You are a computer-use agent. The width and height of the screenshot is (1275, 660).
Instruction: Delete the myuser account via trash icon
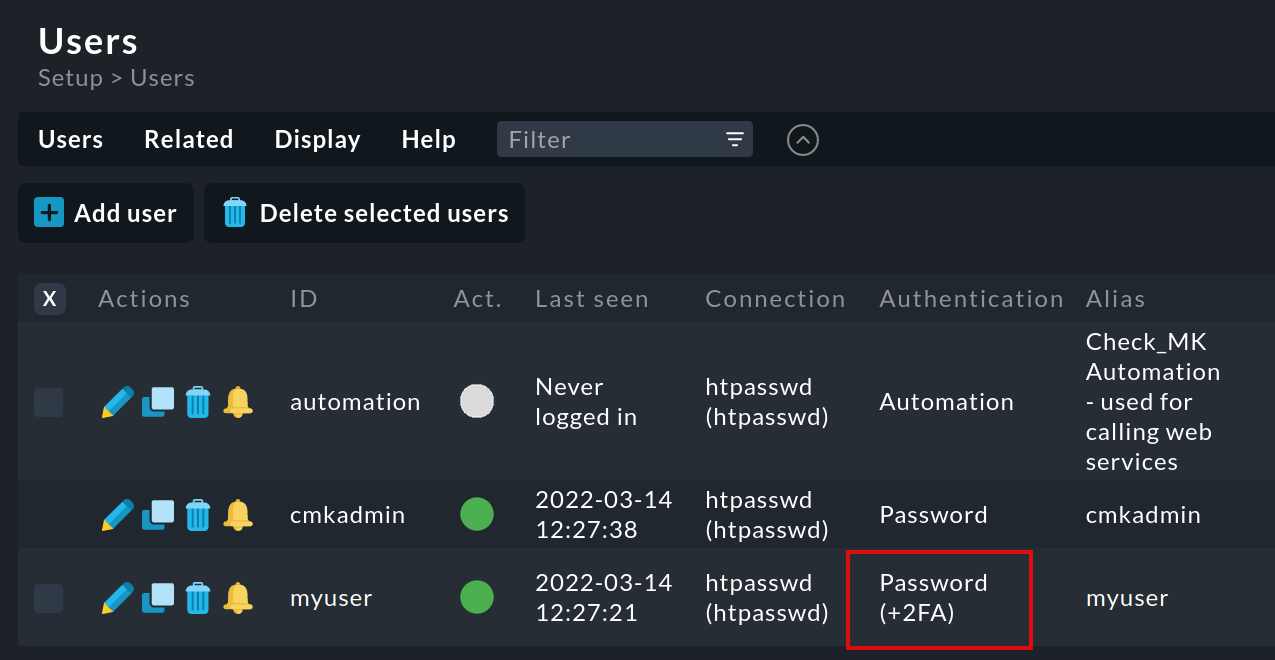pos(198,597)
